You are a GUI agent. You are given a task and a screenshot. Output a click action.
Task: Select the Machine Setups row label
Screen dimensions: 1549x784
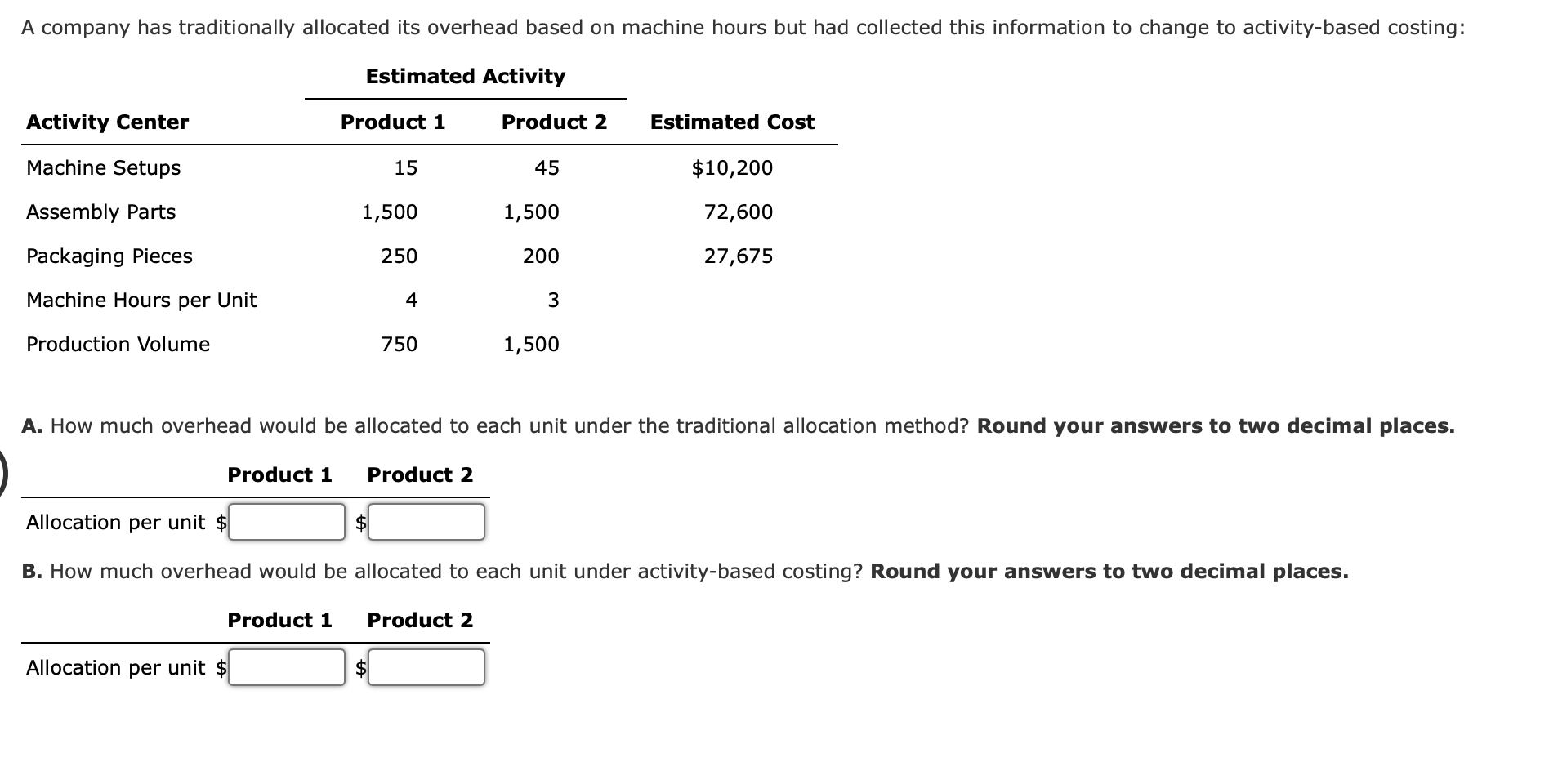tap(103, 168)
